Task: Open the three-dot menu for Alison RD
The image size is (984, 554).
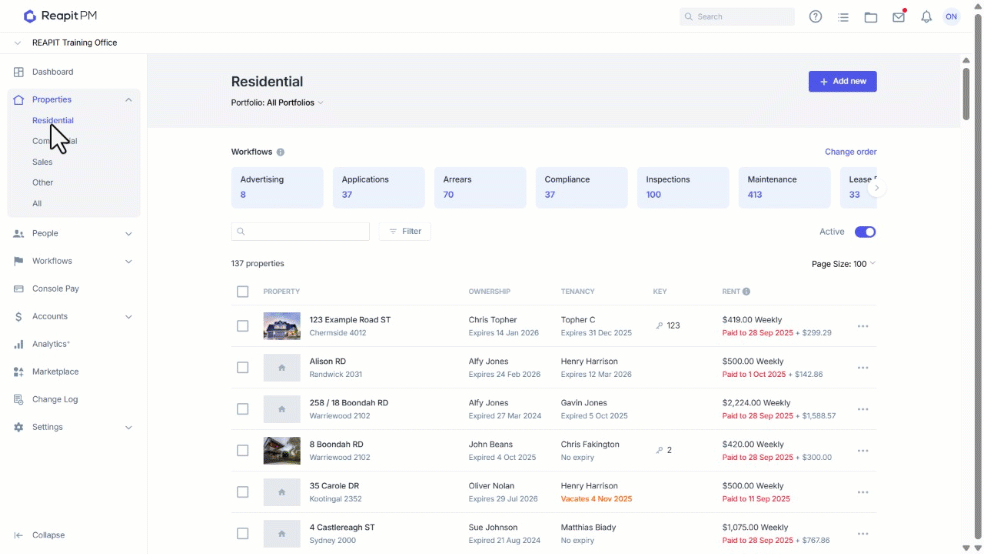Action: coord(863,368)
